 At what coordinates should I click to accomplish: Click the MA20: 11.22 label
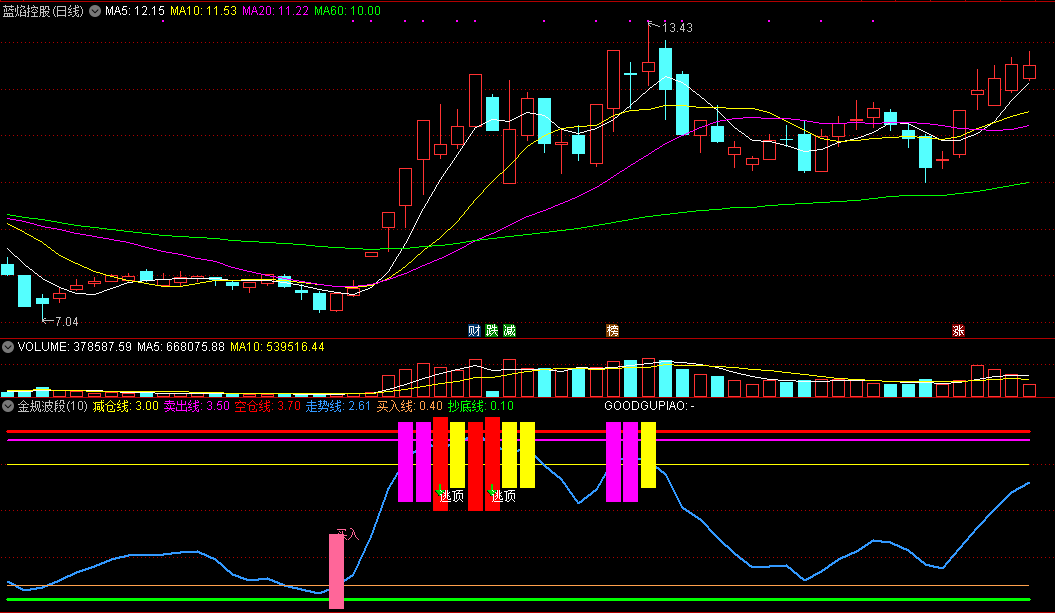[275, 11]
